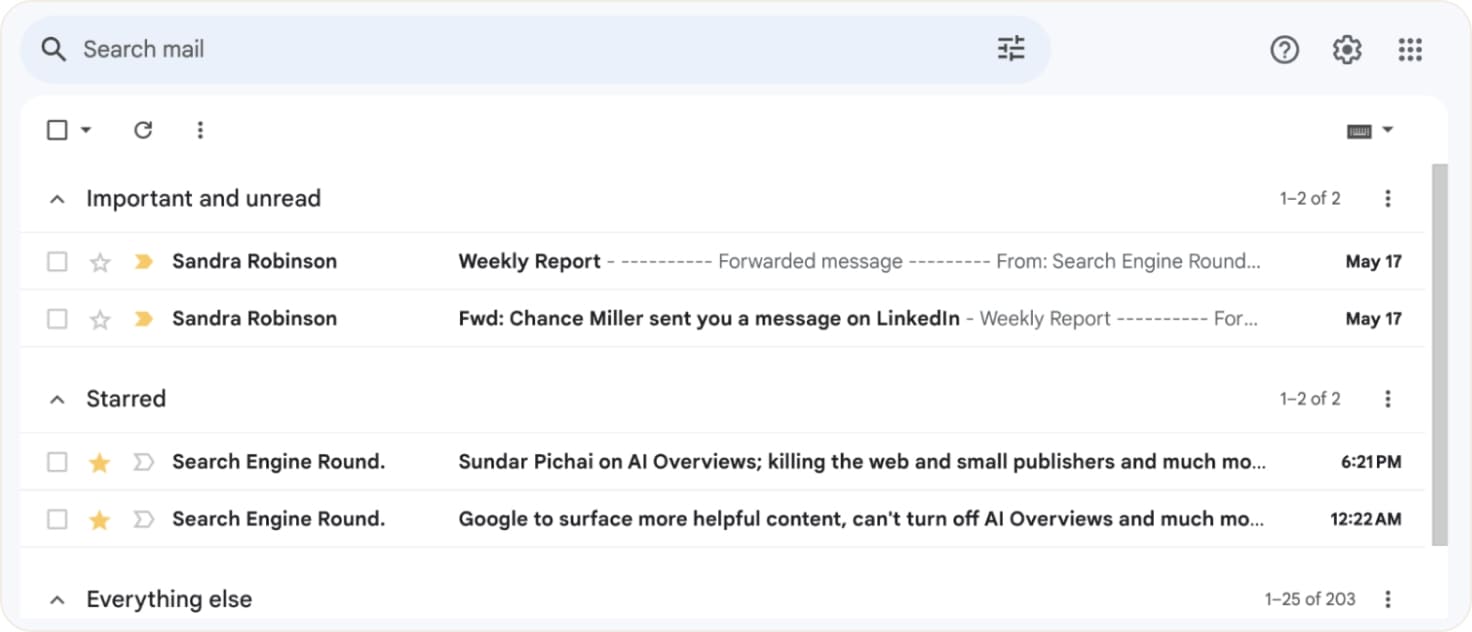
Task: Open the input tools keyboard icon
Action: pos(1362,129)
